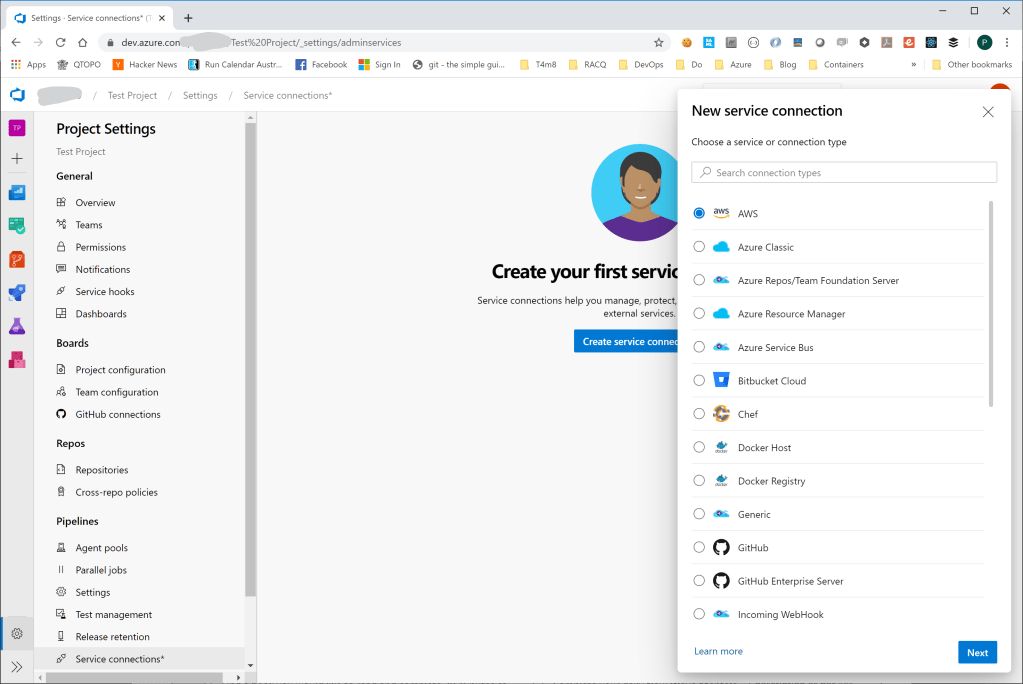1023x684 pixels.
Task: Open Test Plans beaker icon
Action: click(16, 325)
